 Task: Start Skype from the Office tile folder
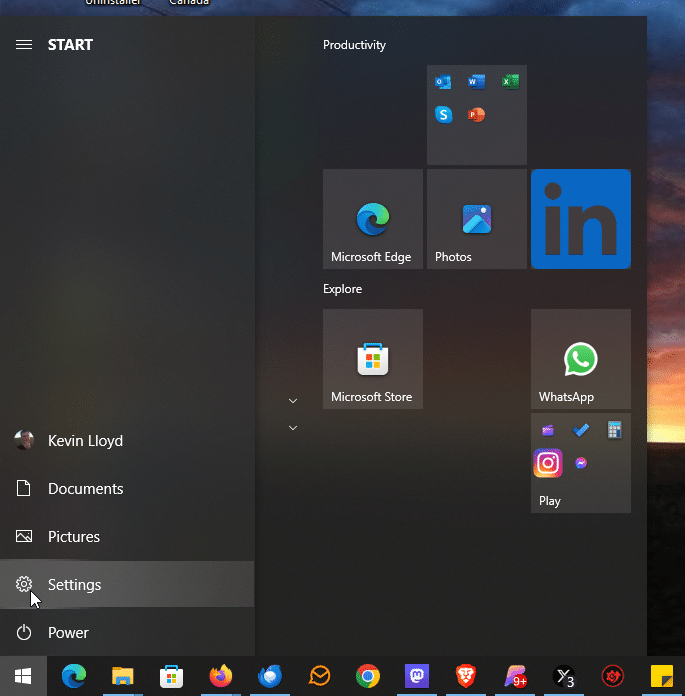[443, 115]
